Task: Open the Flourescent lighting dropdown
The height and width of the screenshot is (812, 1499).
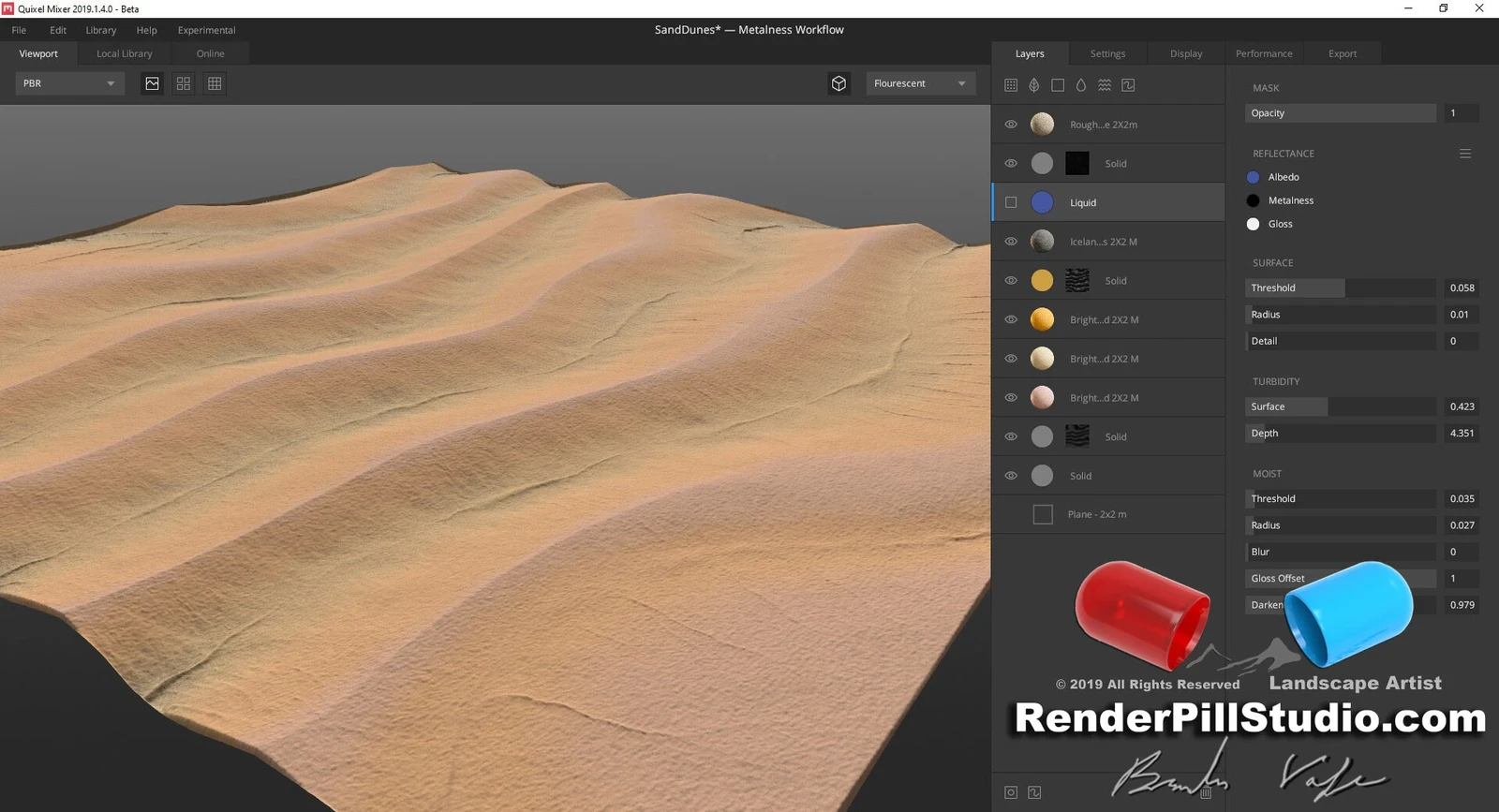Action: pyautogui.click(x=921, y=83)
